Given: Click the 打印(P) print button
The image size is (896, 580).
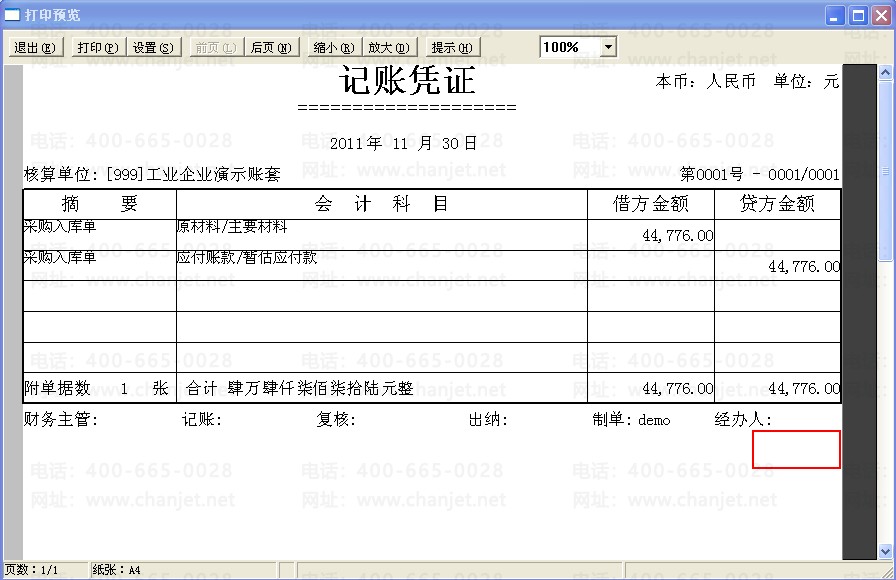Looking at the screenshot, I should 98,47.
